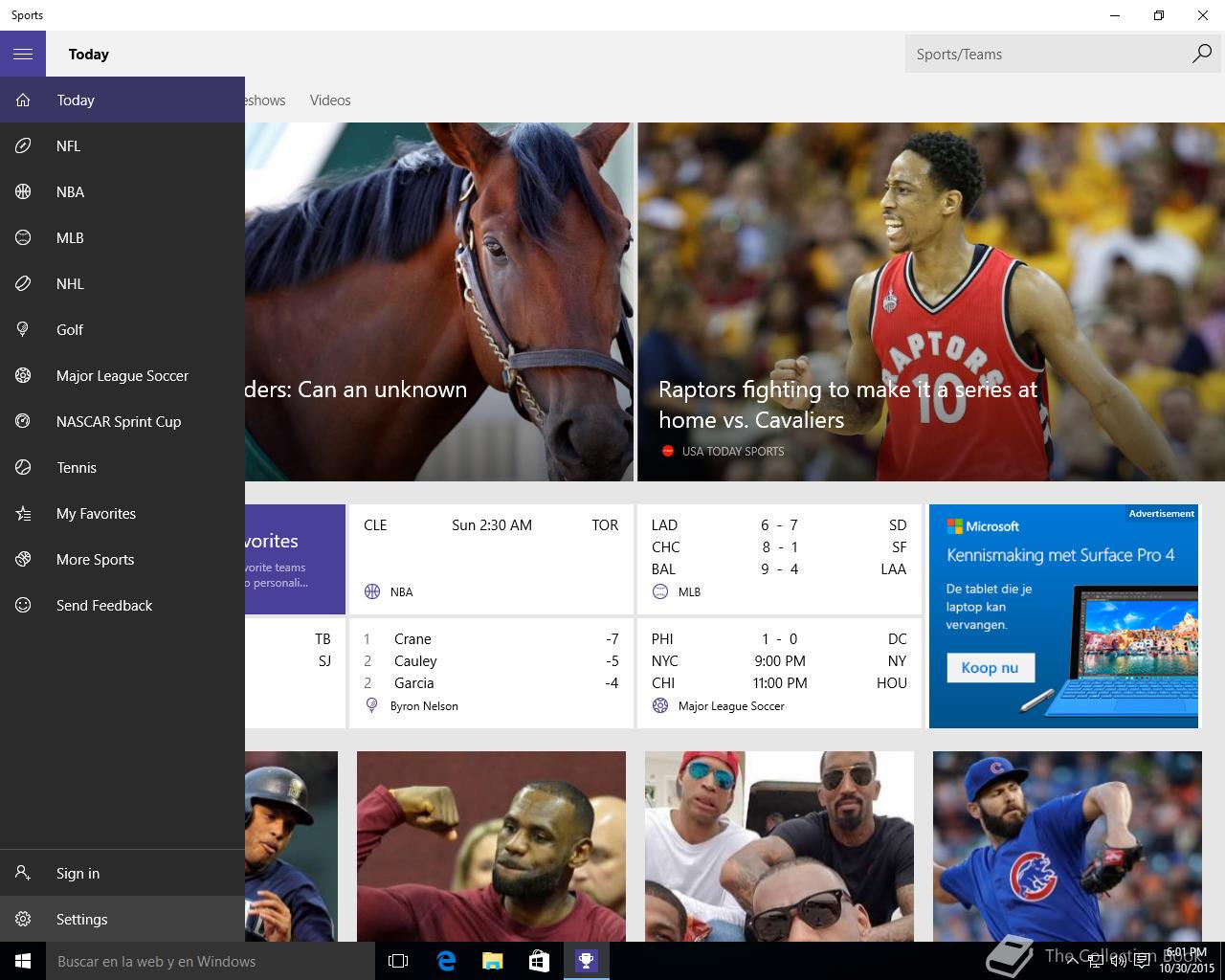
Task: Open the sunglasses group photo article
Action: pyautogui.click(x=779, y=846)
